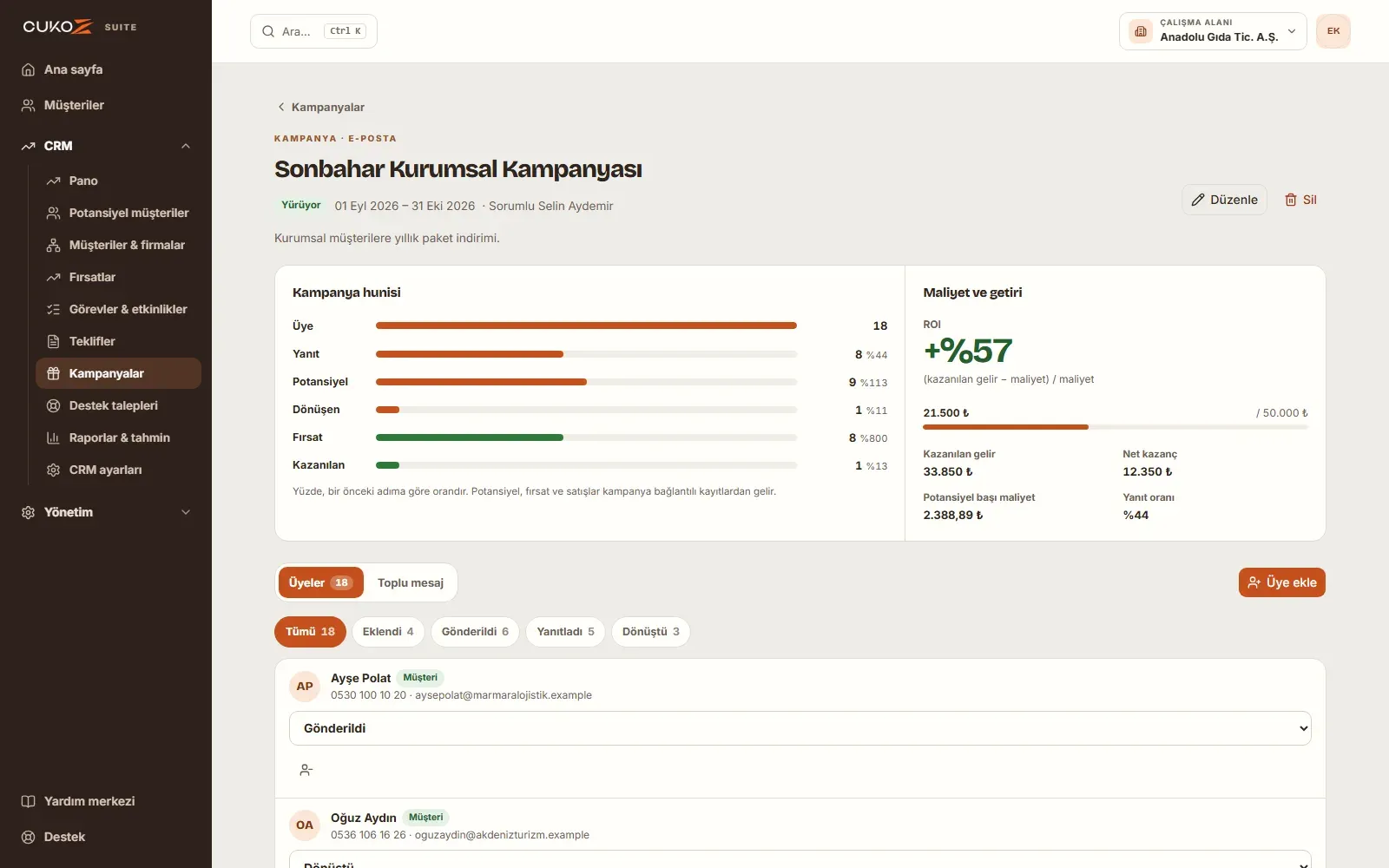Open Ana sayfa home icon

pyautogui.click(x=29, y=69)
